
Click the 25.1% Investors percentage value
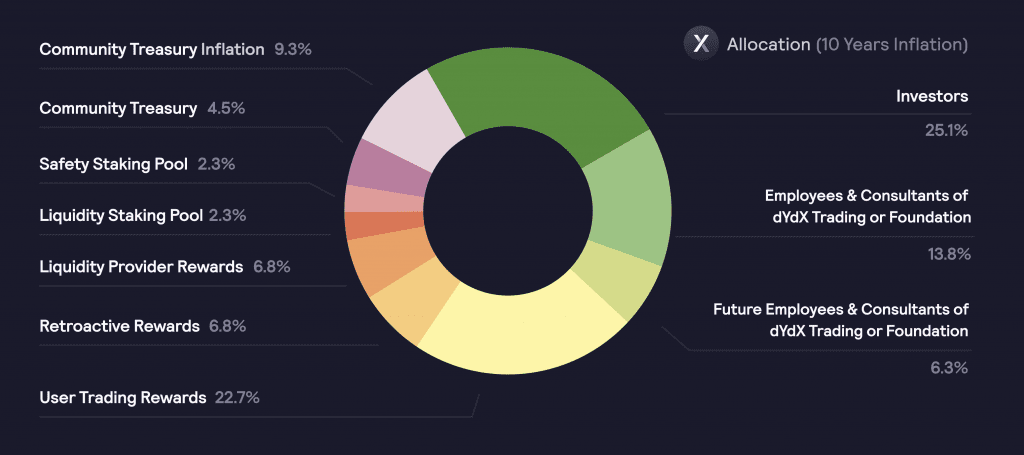[x=946, y=131]
